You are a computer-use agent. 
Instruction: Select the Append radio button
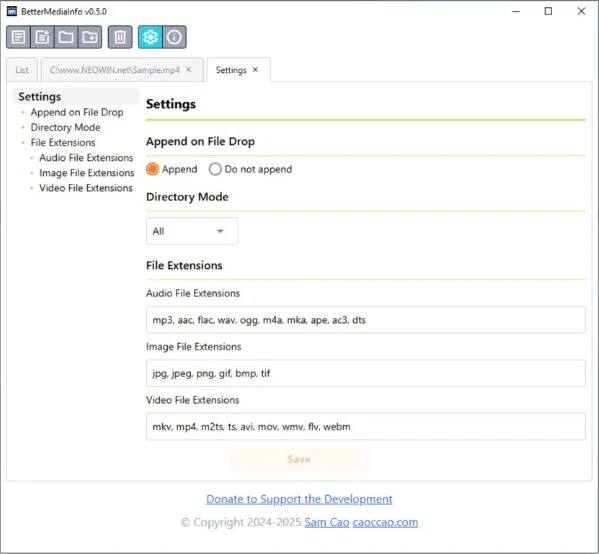click(152, 169)
